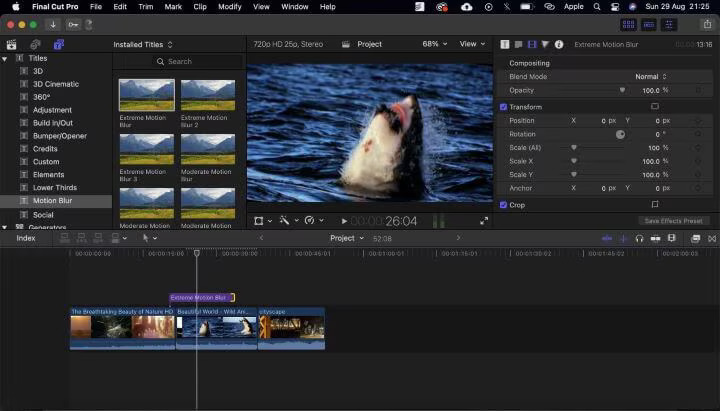Open the Edit menu
The width and height of the screenshot is (720, 411).
[120, 7]
